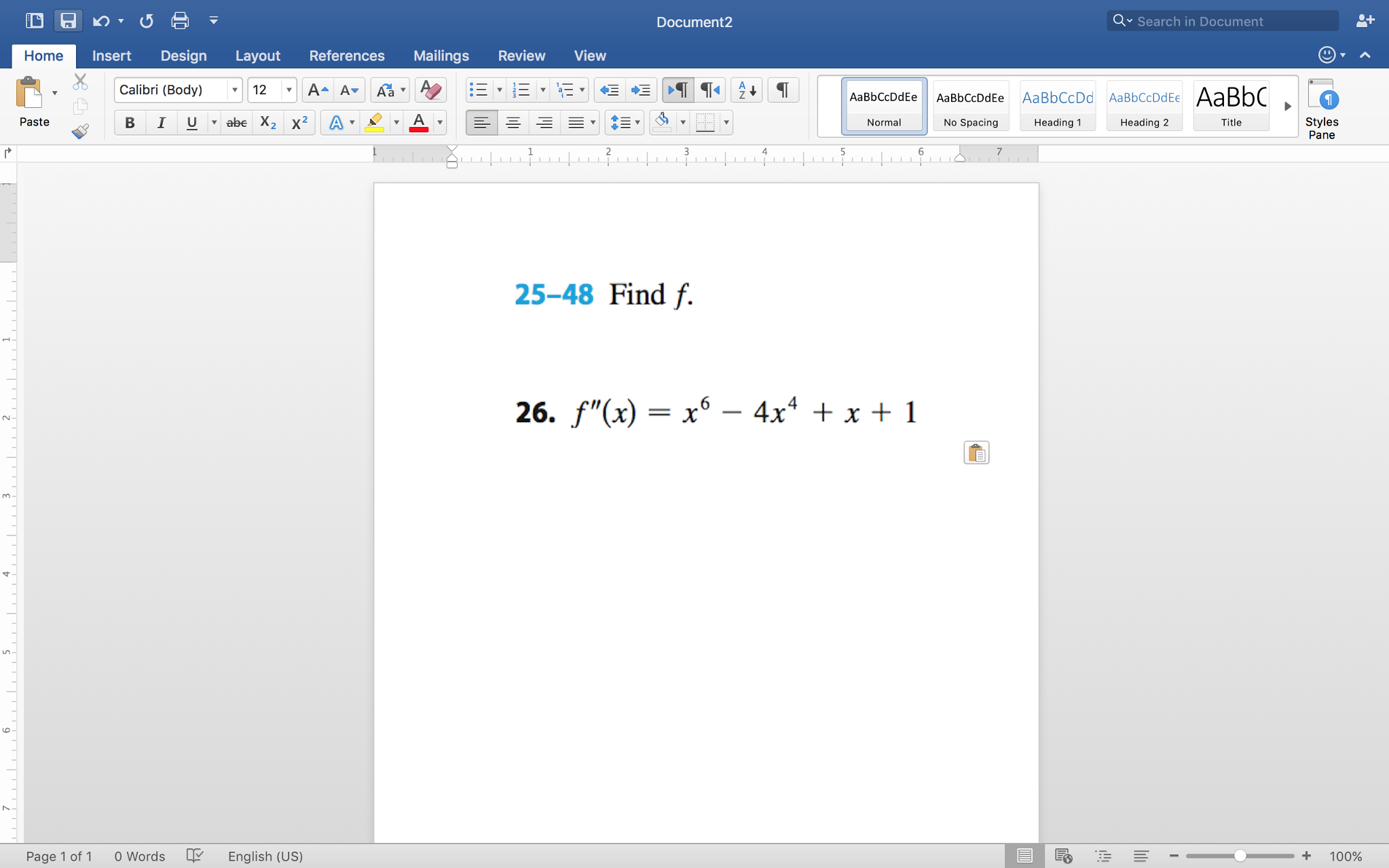
Task: Open the Mailings tab
Action: click(x=441, y=56)
